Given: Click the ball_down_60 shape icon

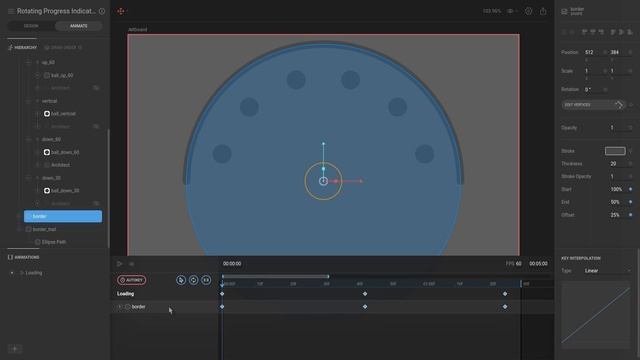Looking at the screenshot, I should point(47,152).
